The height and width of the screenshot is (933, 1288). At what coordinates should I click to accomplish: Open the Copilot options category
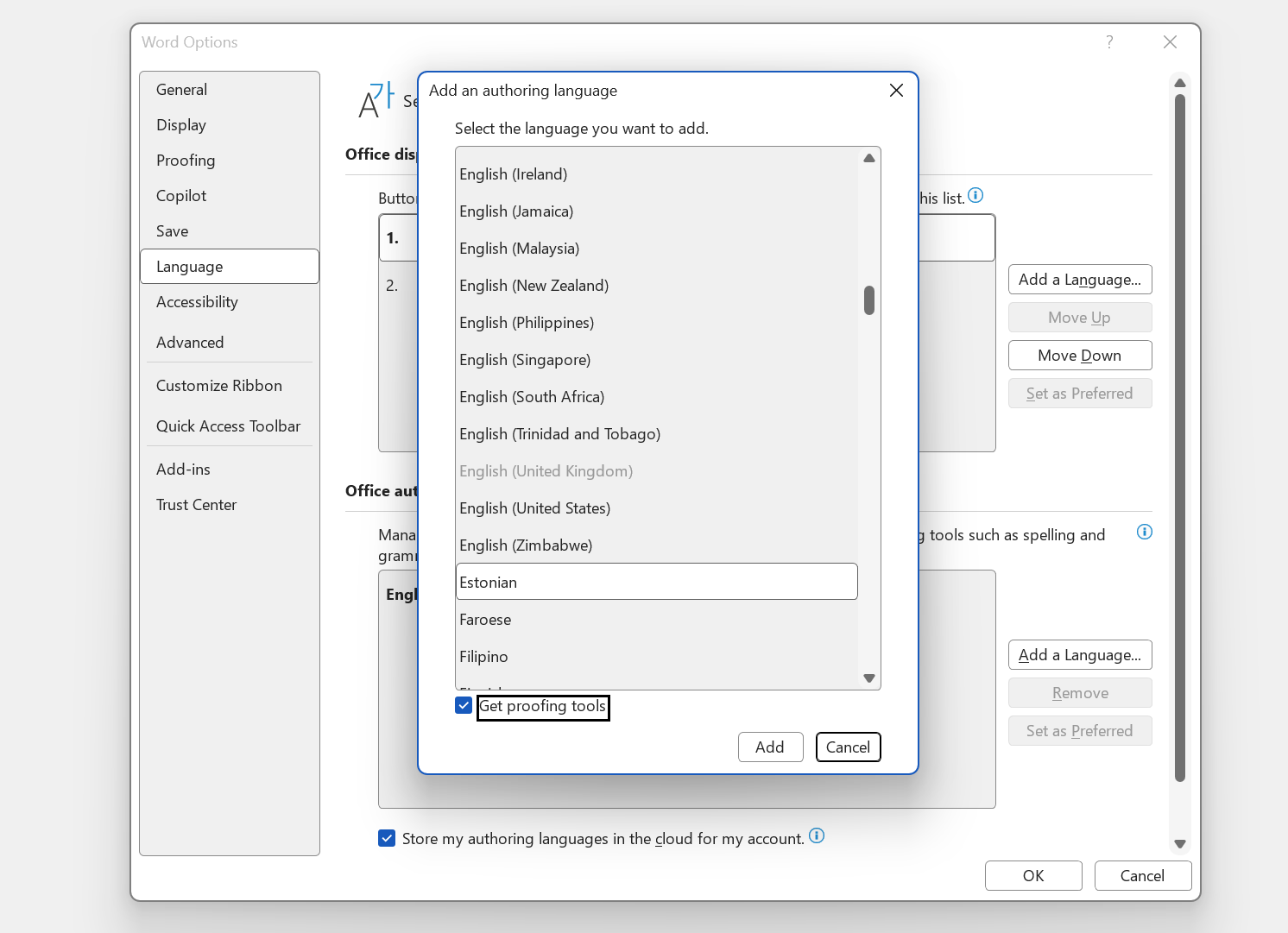230,196
